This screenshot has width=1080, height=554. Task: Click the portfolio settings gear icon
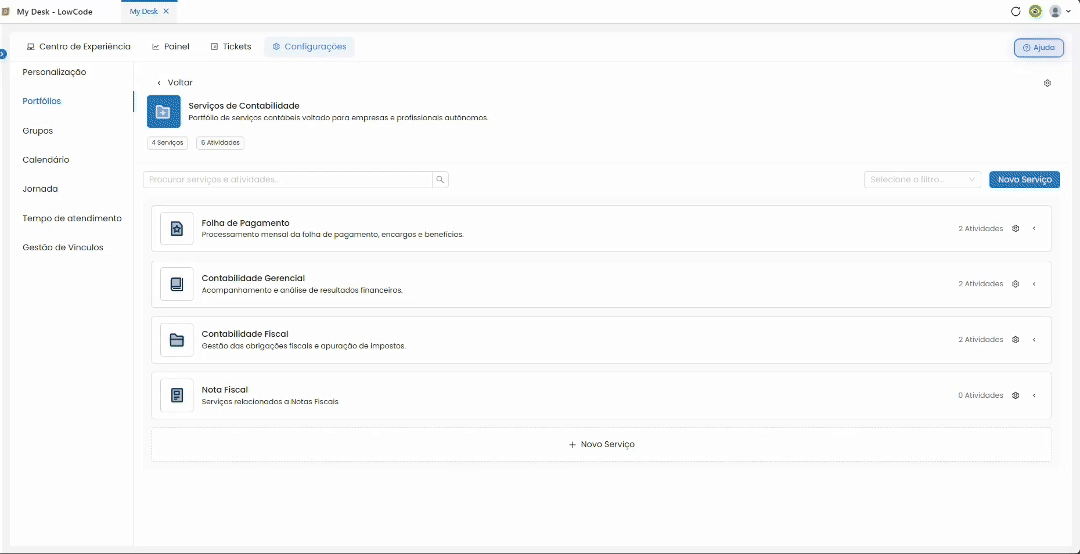pyautogui.click(x=1048, y=83)
